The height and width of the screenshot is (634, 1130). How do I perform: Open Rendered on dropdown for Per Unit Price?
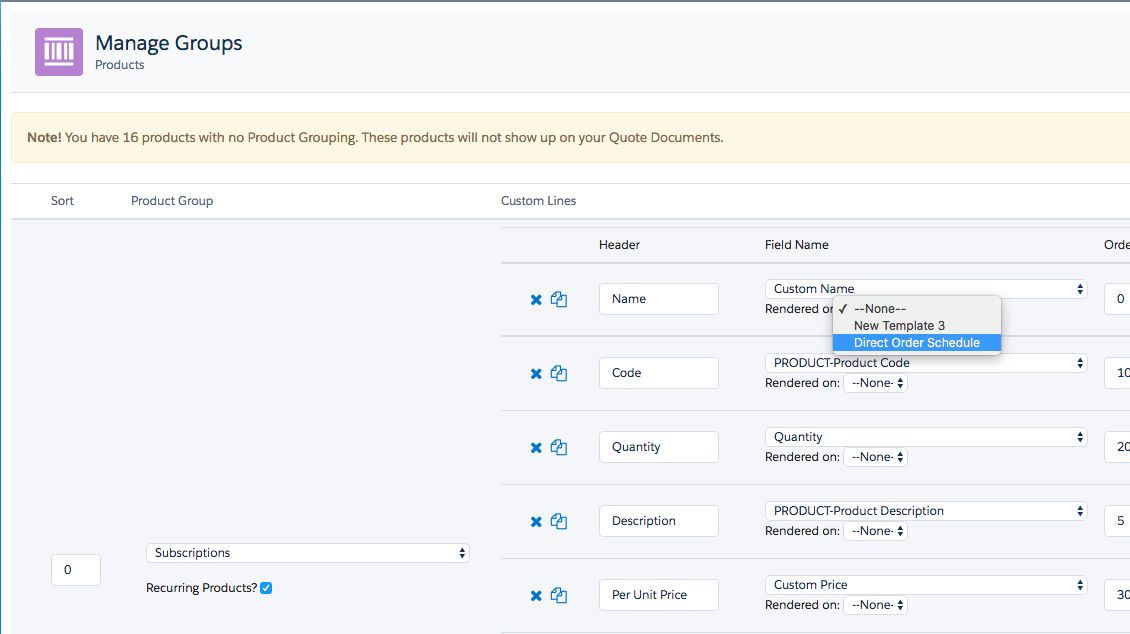click(876, 605)
